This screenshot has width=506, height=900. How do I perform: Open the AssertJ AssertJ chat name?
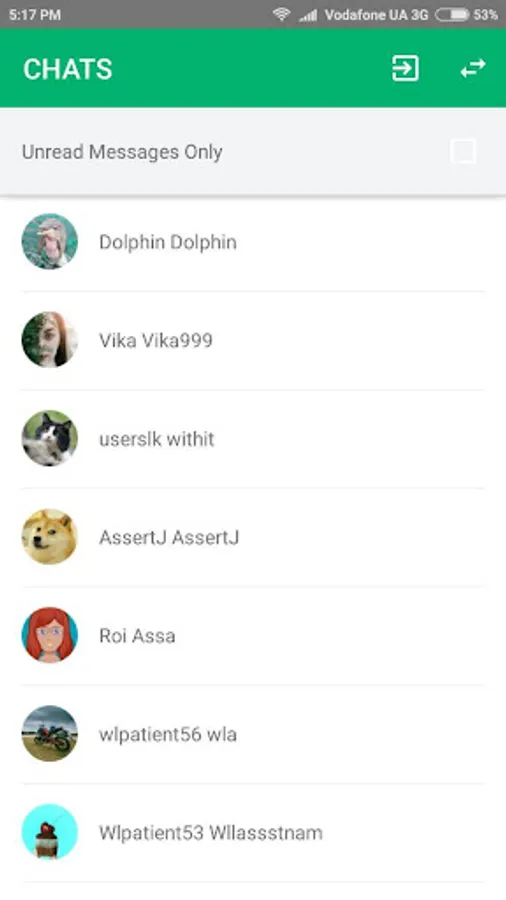point(169,537)
